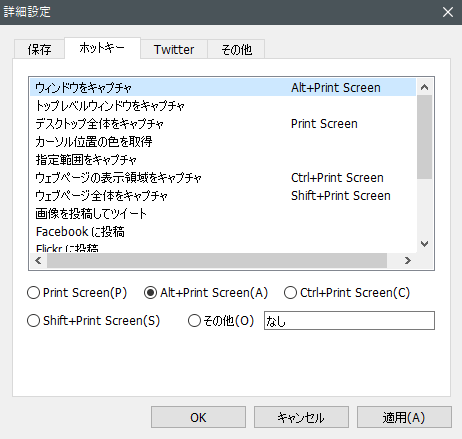Screen dimensions: 462x439
Task: Select ウェブページ全体をキャプチャ list item
Action: (x=223, y=196)
